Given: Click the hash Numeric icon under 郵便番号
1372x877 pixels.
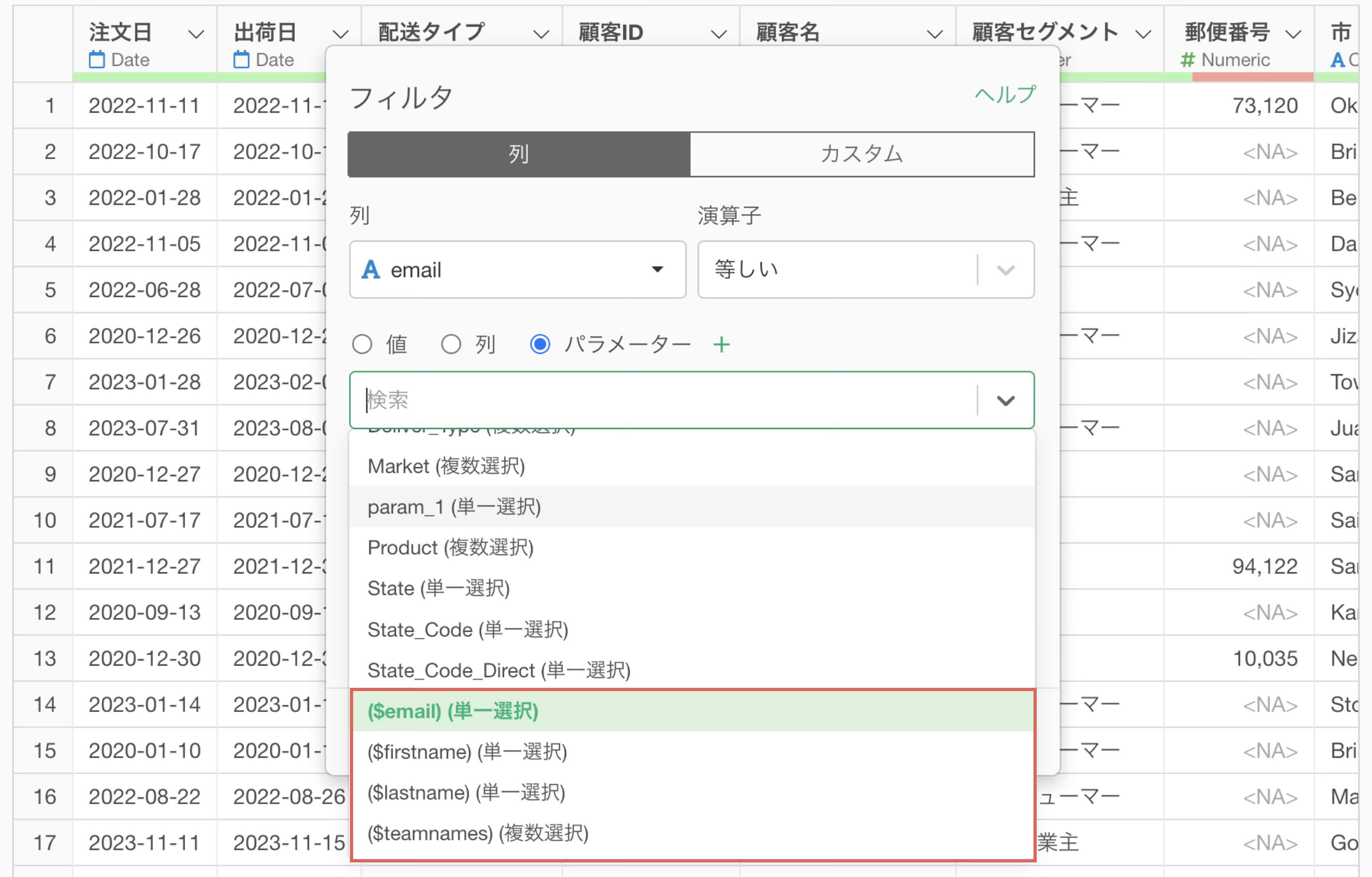Looking at the screenshot, I should click(x=1187, y=59).
